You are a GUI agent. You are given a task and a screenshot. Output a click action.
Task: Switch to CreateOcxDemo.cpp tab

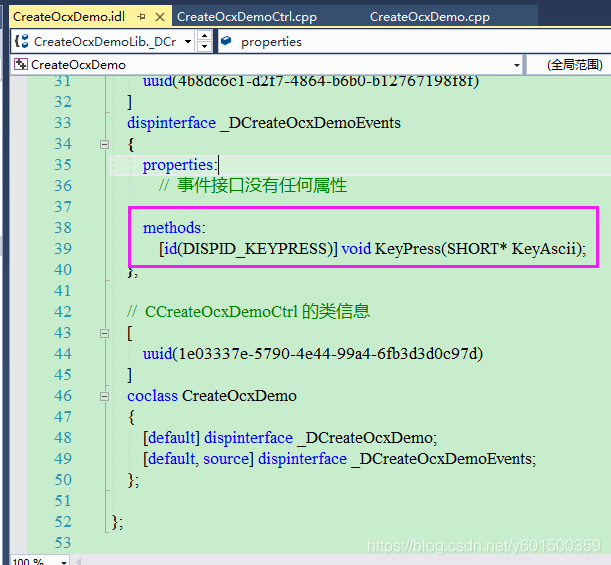[x=429, y=17]
